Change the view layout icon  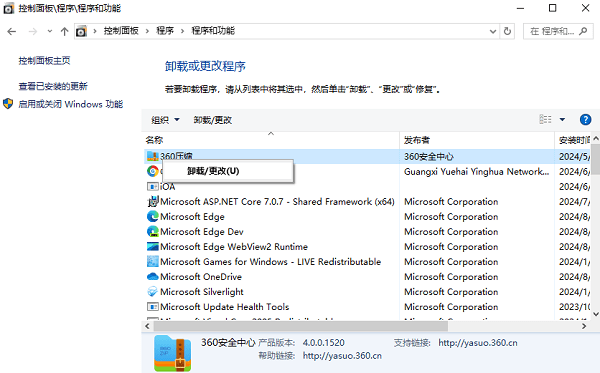click(x=545, y=119)
